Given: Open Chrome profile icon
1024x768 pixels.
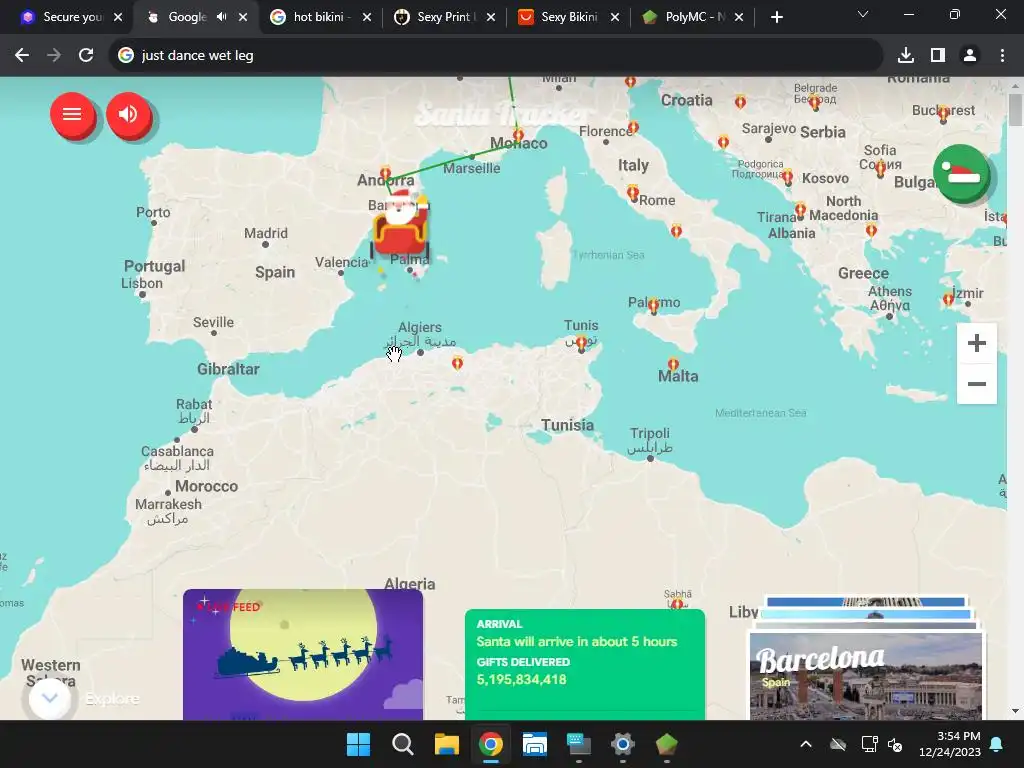Looking at the screenshot, I should (970, 56).
